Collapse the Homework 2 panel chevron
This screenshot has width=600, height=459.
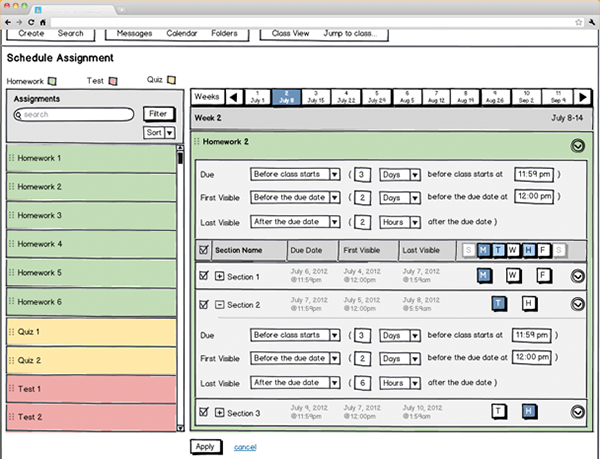click(577, 146)
